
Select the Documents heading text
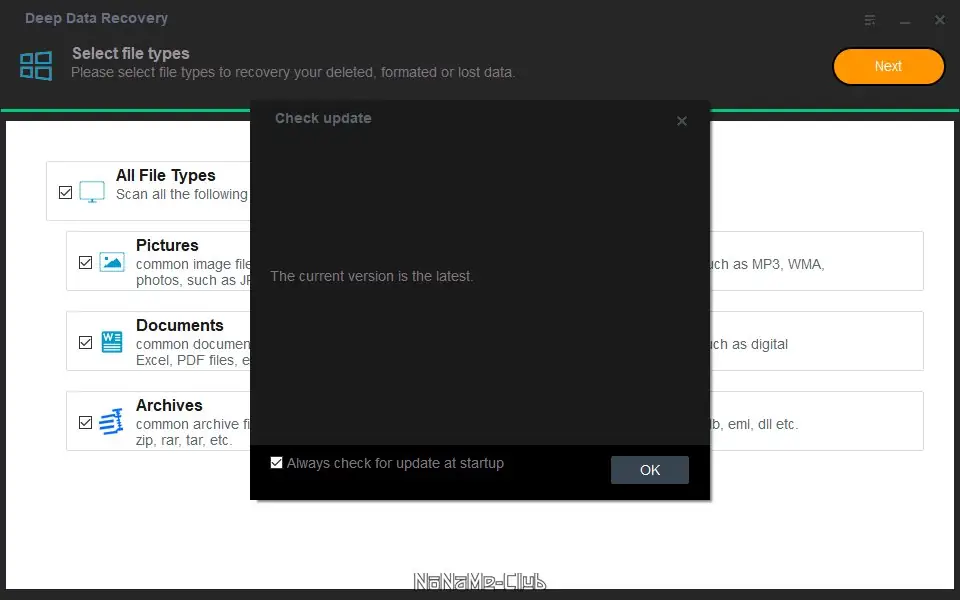pyautogui.click(x=179, y=325)
